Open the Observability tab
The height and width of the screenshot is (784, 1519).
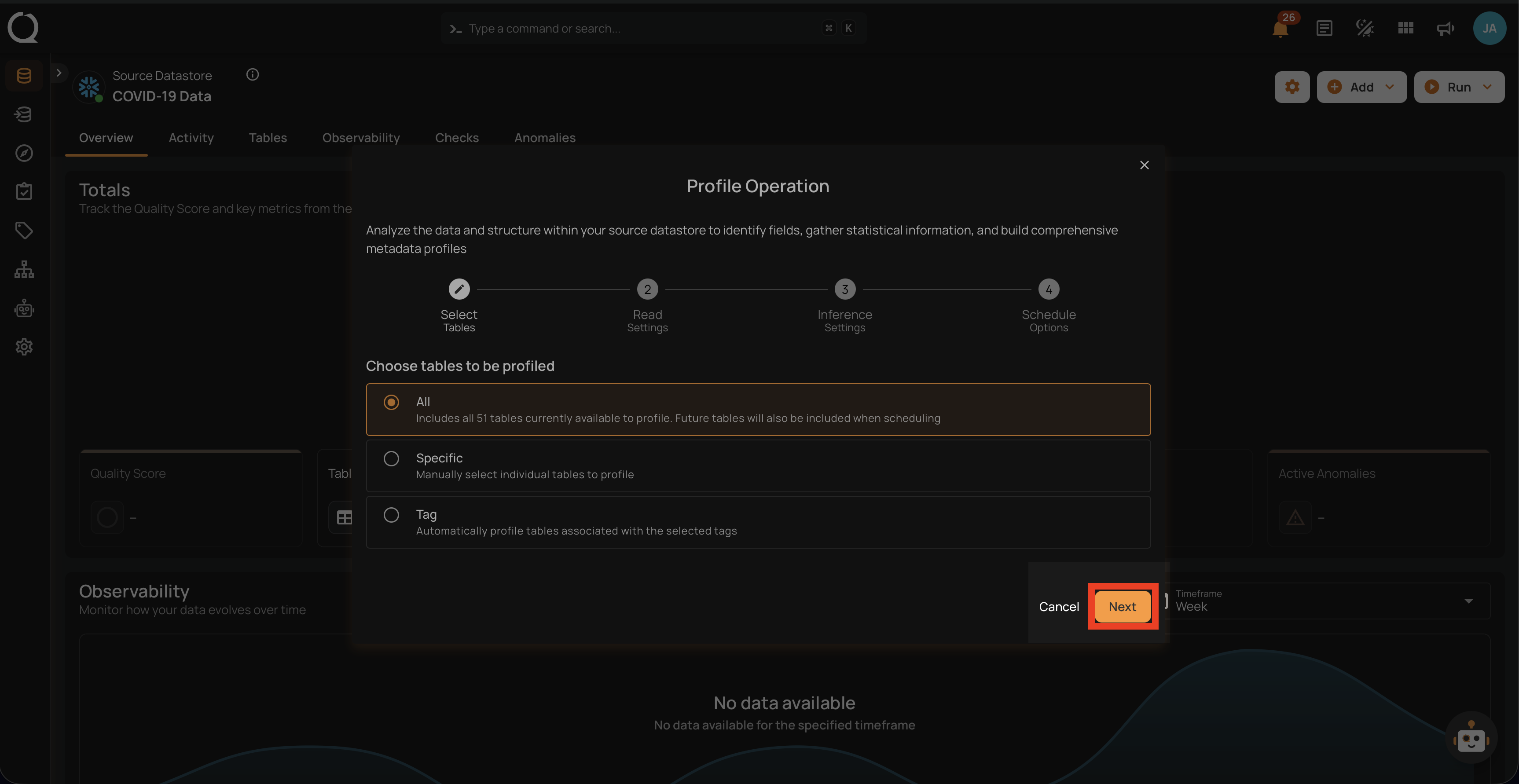[361, 137]
